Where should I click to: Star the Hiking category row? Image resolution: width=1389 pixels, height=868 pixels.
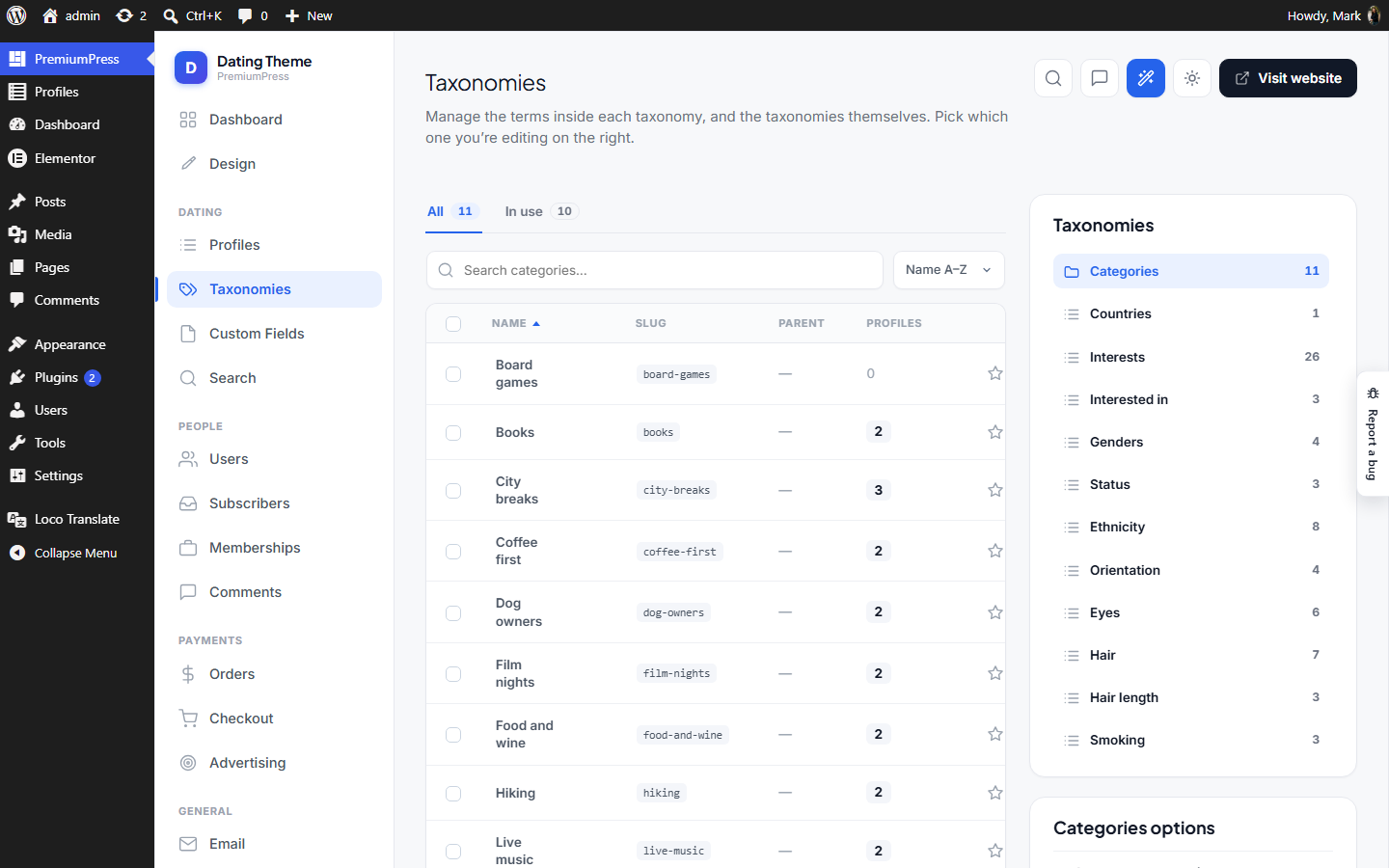pyautogui.click(x=995, y=793)
